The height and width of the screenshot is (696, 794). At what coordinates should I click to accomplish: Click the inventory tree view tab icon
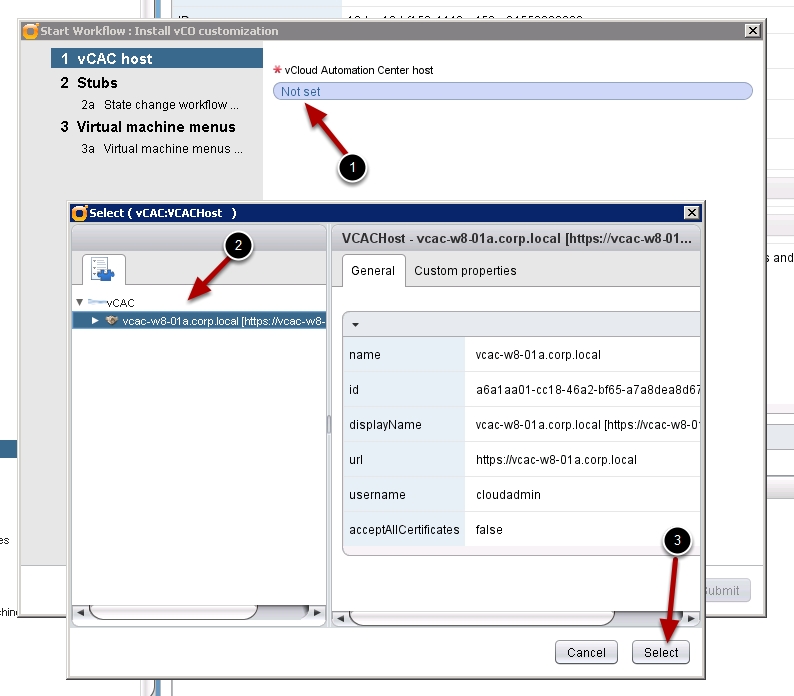tap(104, 270)
